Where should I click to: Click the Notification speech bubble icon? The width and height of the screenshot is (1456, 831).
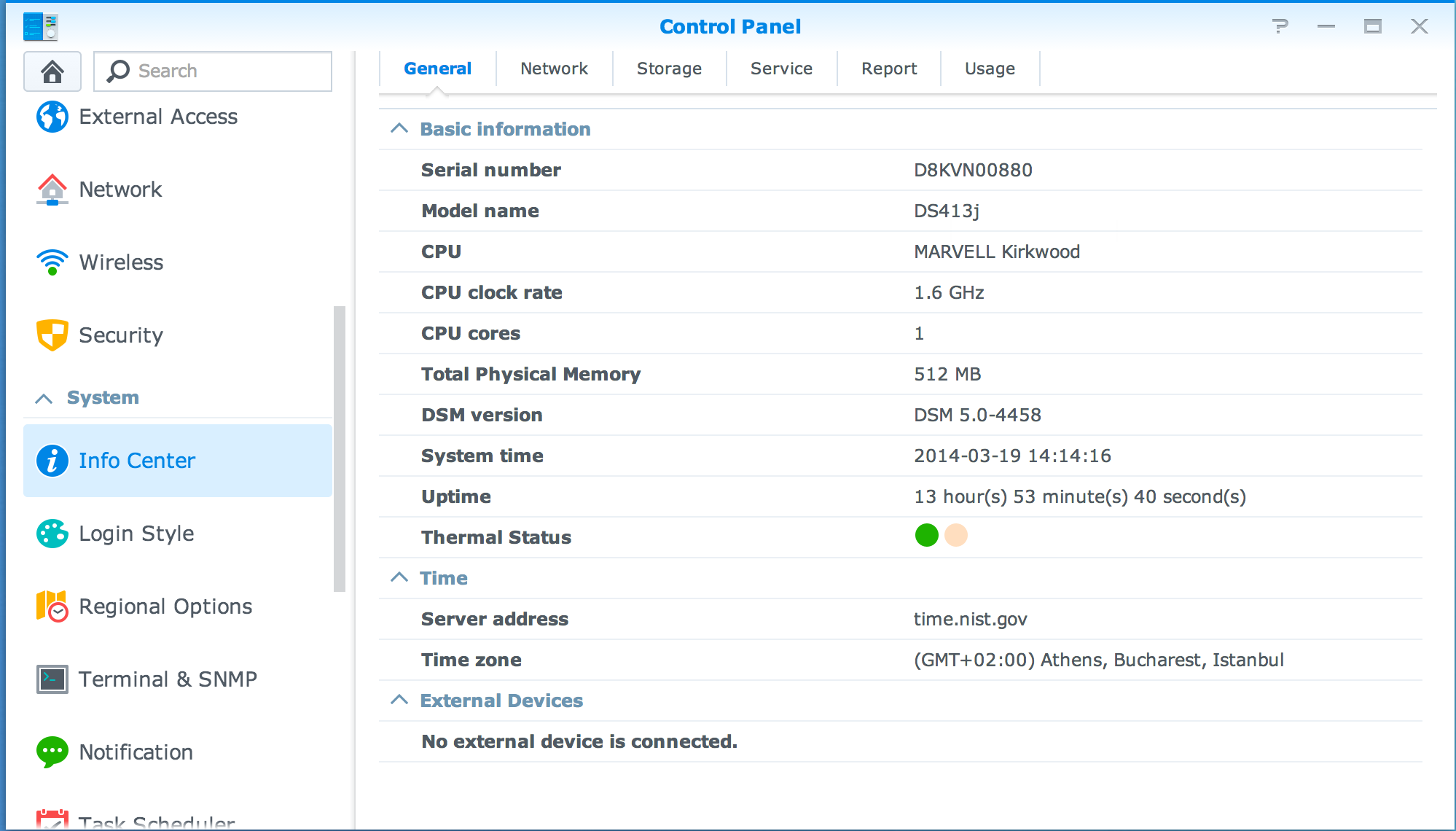click(x=52, y=752)
